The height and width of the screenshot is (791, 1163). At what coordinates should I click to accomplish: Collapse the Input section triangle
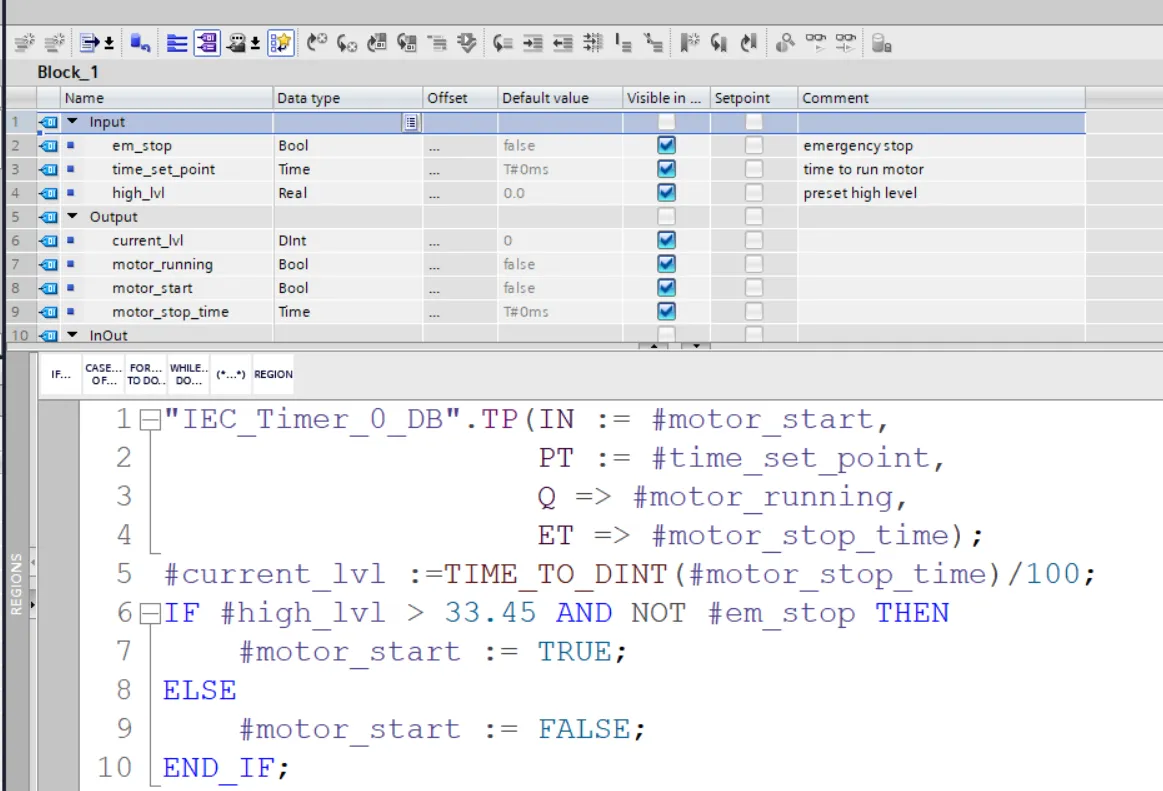(72, 121)
